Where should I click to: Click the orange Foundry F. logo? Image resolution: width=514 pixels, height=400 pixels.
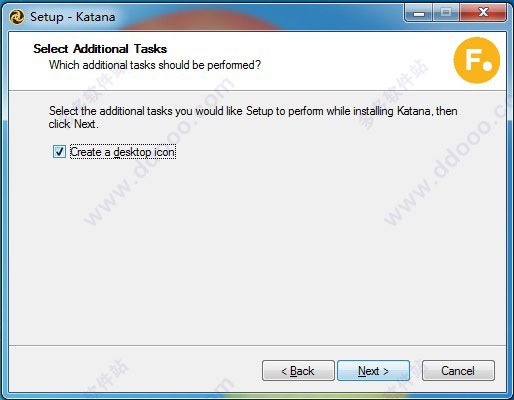[477, 60]
